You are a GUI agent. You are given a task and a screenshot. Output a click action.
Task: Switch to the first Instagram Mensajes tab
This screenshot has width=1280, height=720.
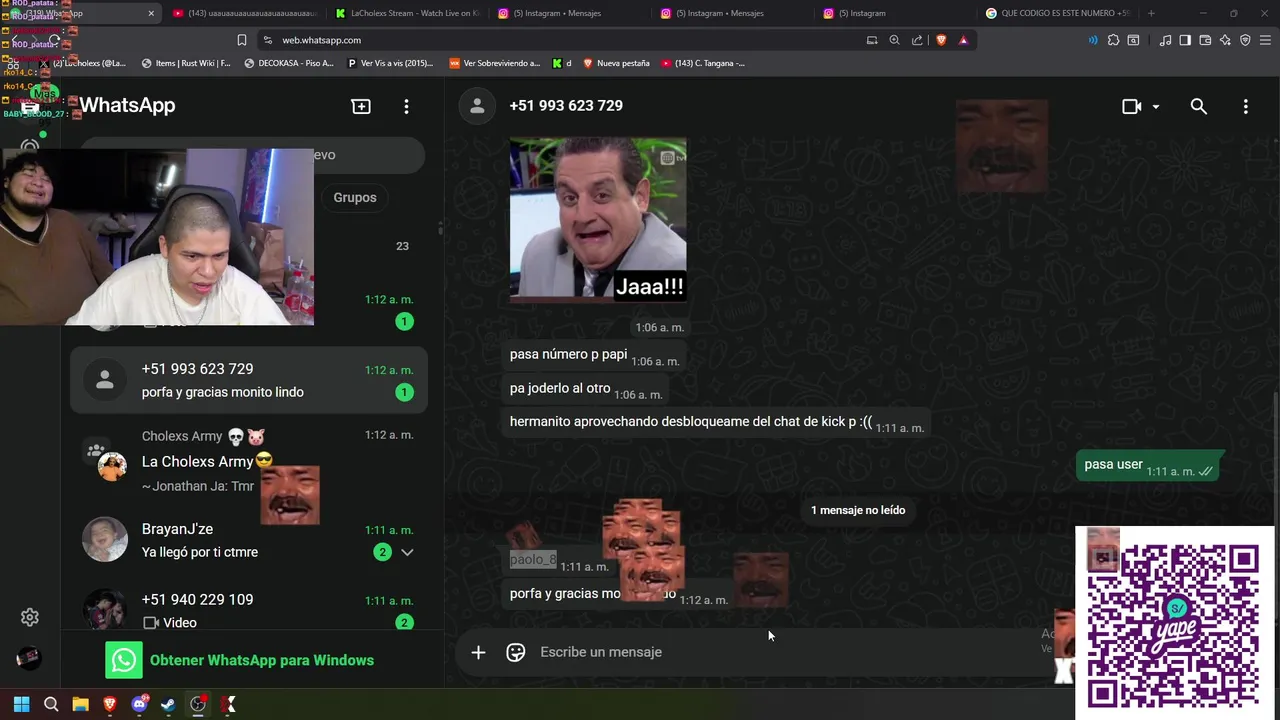tap(570, 13)
